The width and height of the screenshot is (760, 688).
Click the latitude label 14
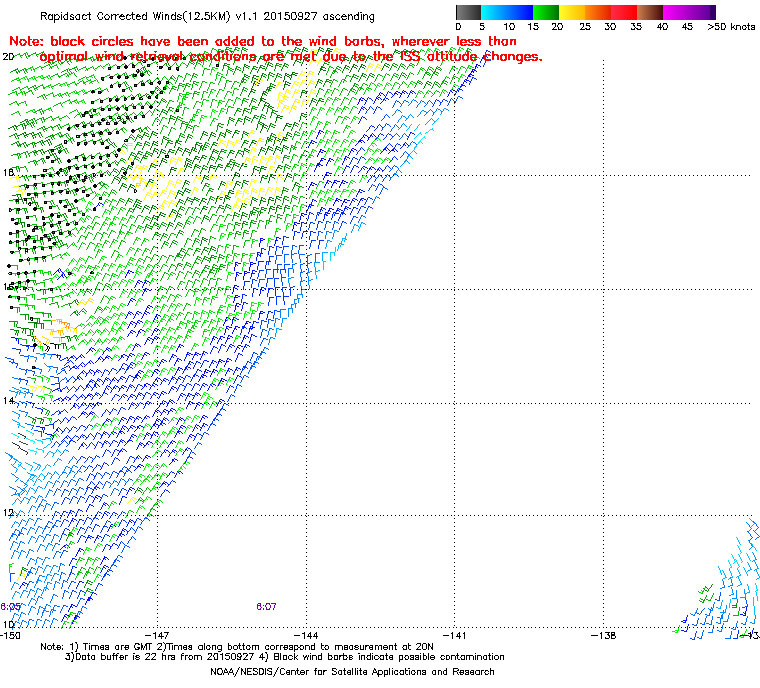pos(8,400)
